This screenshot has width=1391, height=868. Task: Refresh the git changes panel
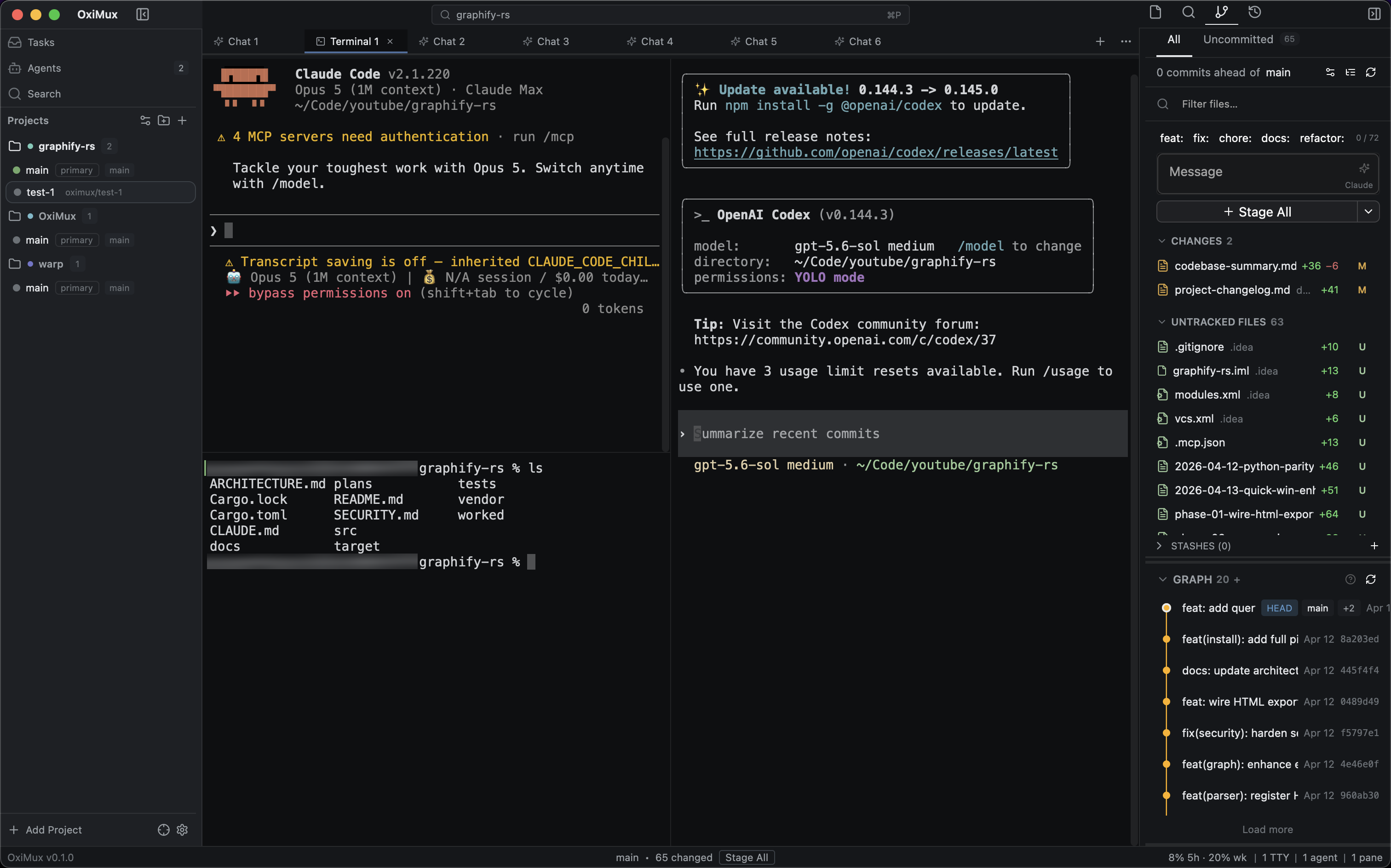point(1371,72)
